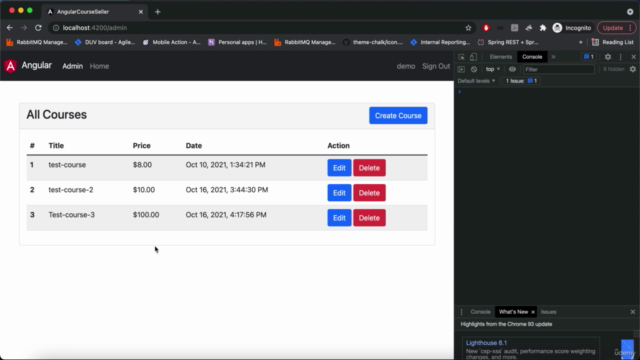Select the Console tab in bottom drawer
Image resolution: width=640 pixels, height=360 pixels.
(480, 312)
